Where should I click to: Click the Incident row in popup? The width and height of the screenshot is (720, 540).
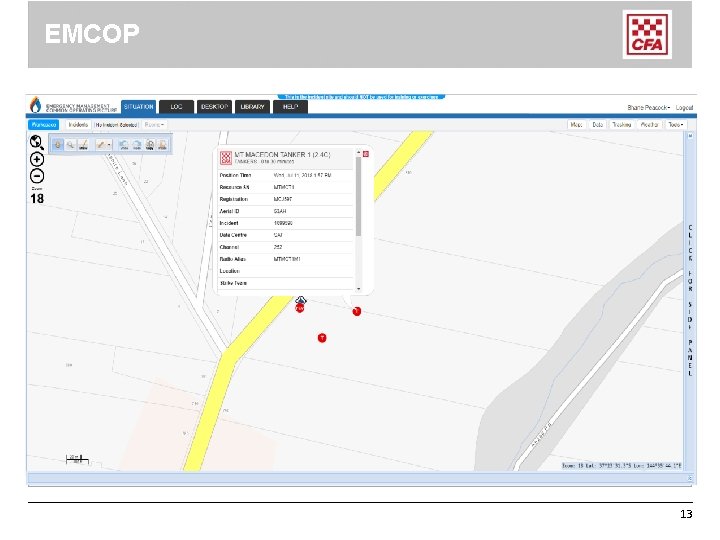click(286, 223)
